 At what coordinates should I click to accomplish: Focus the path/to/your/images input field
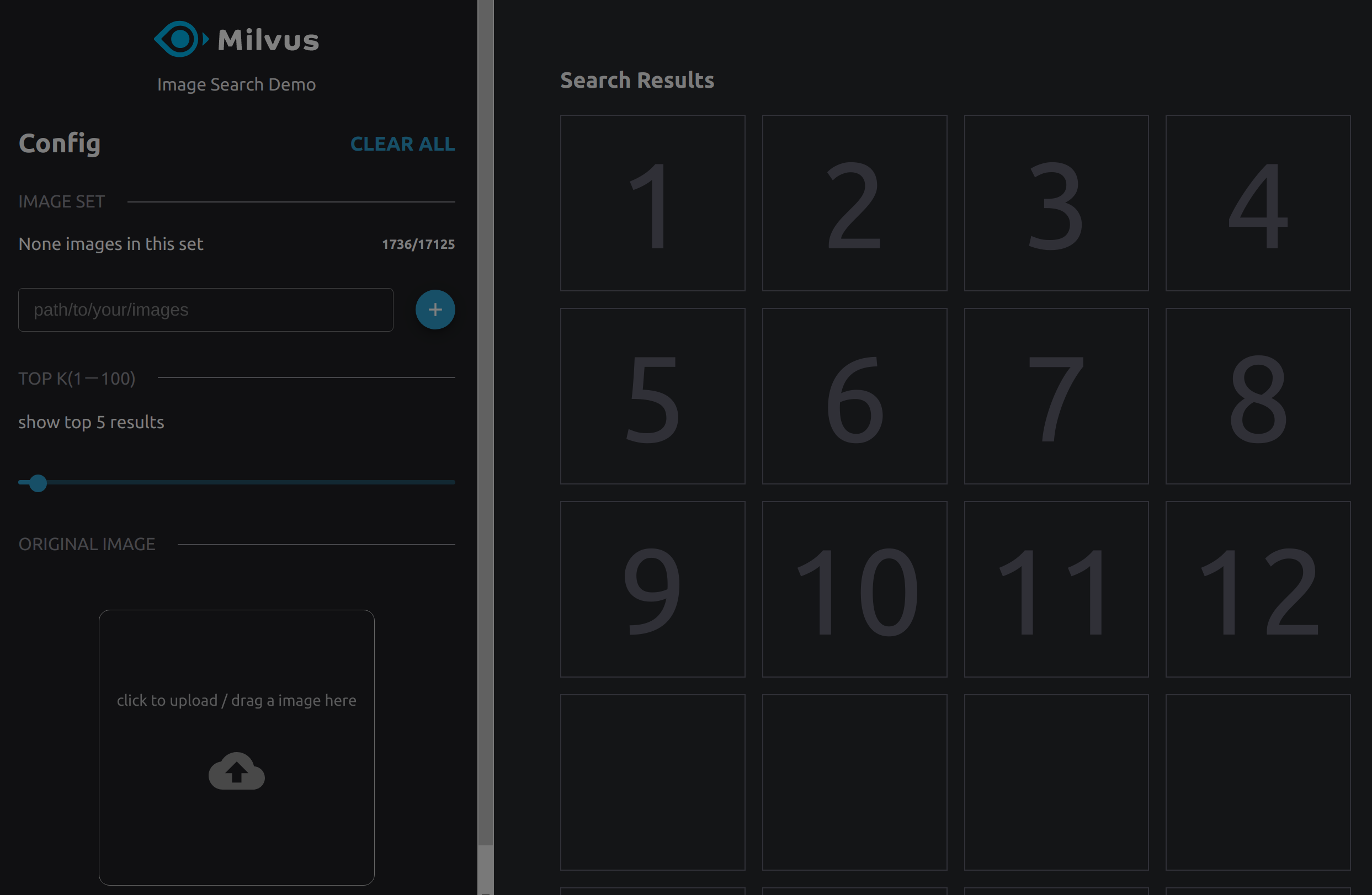click(206, 310)
